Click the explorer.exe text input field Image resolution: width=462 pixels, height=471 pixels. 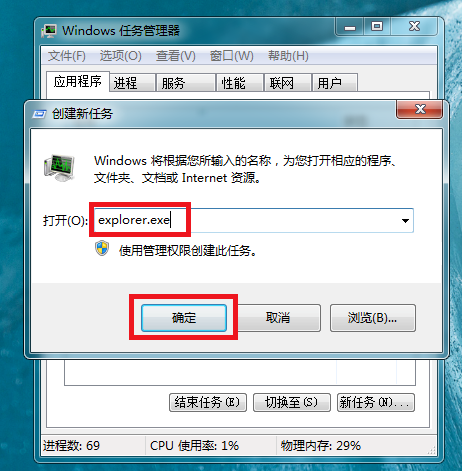[253, 220]
